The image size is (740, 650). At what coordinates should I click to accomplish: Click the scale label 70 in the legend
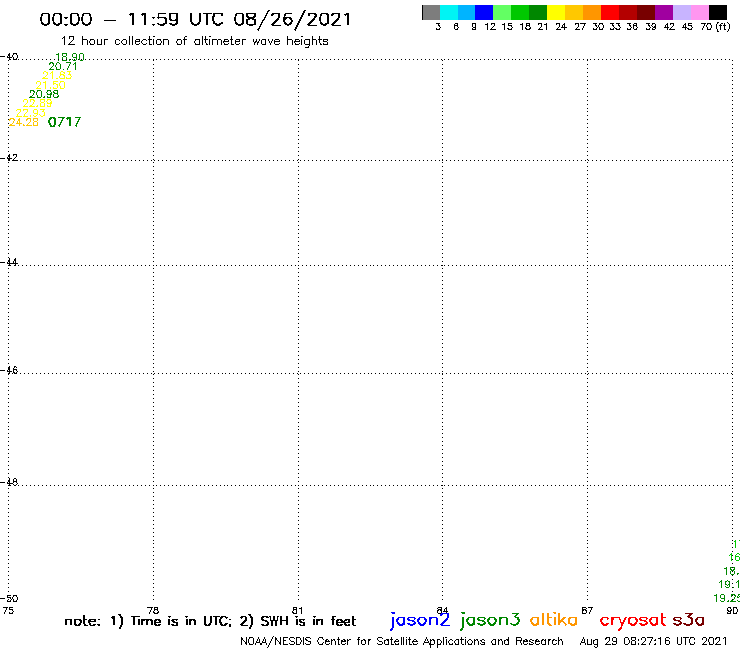706,27
